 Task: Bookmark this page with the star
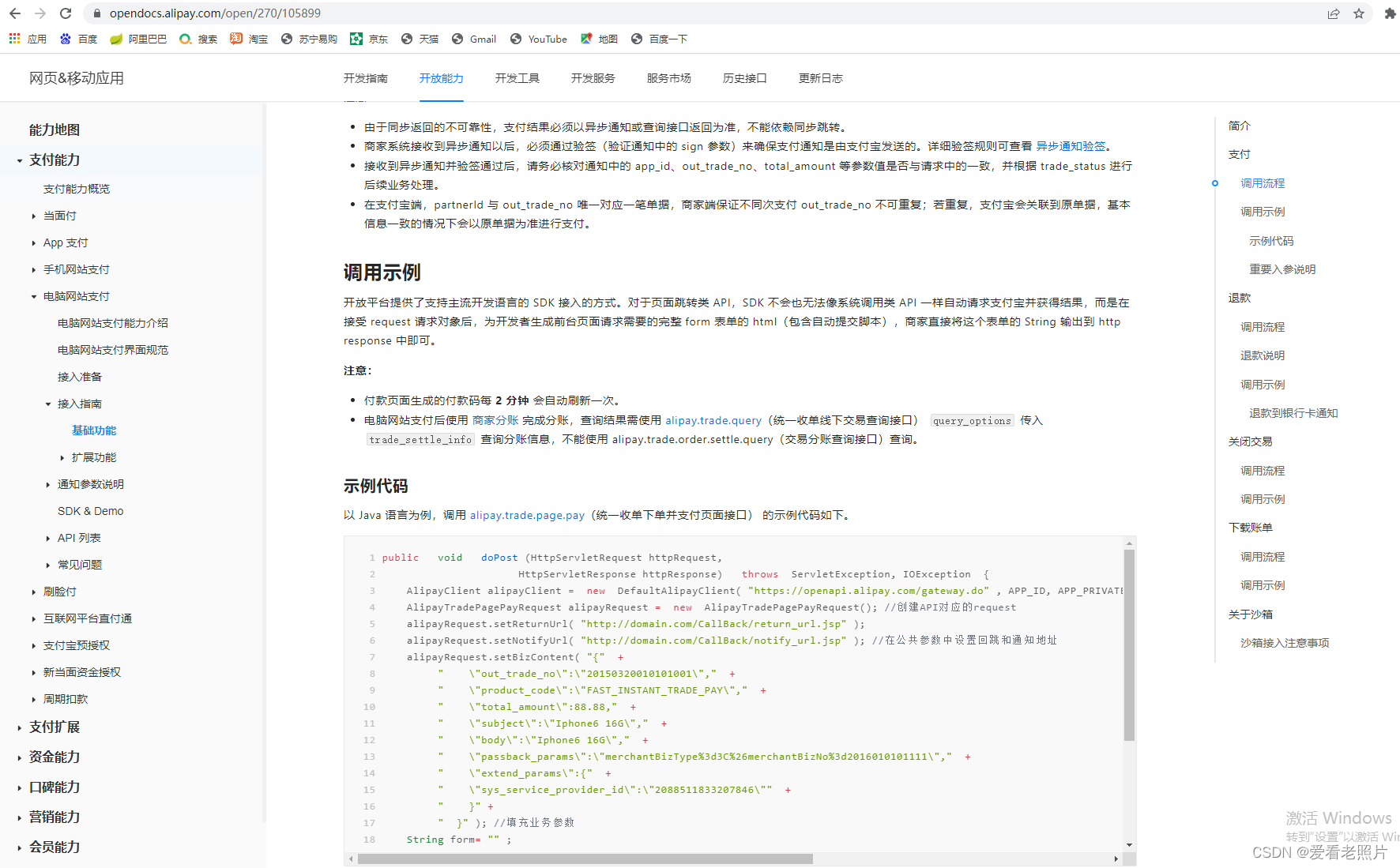1359,13
